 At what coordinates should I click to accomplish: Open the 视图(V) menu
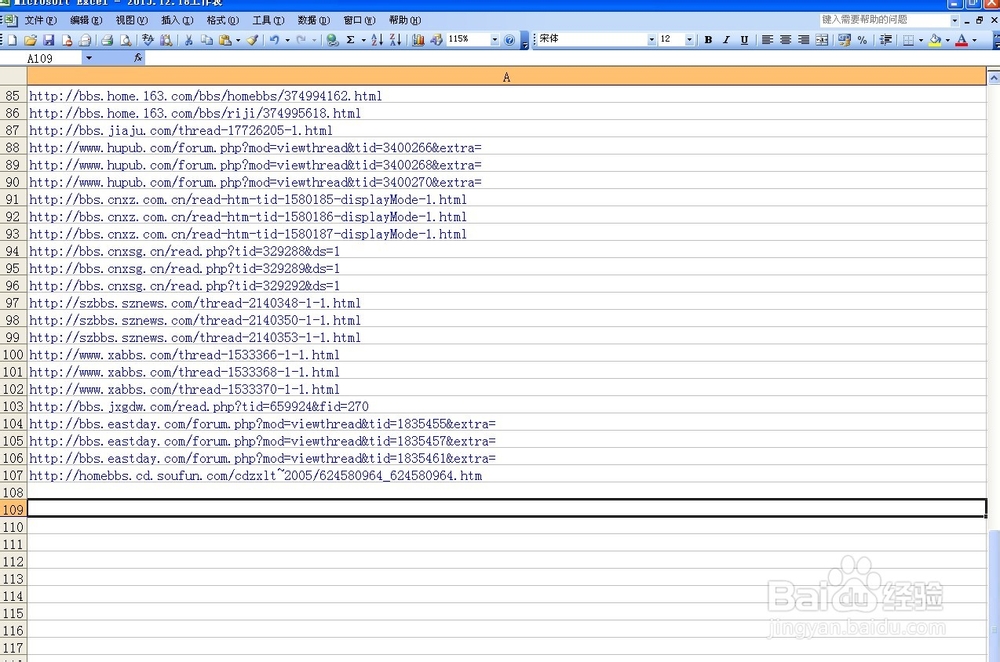tap(131, 20)
